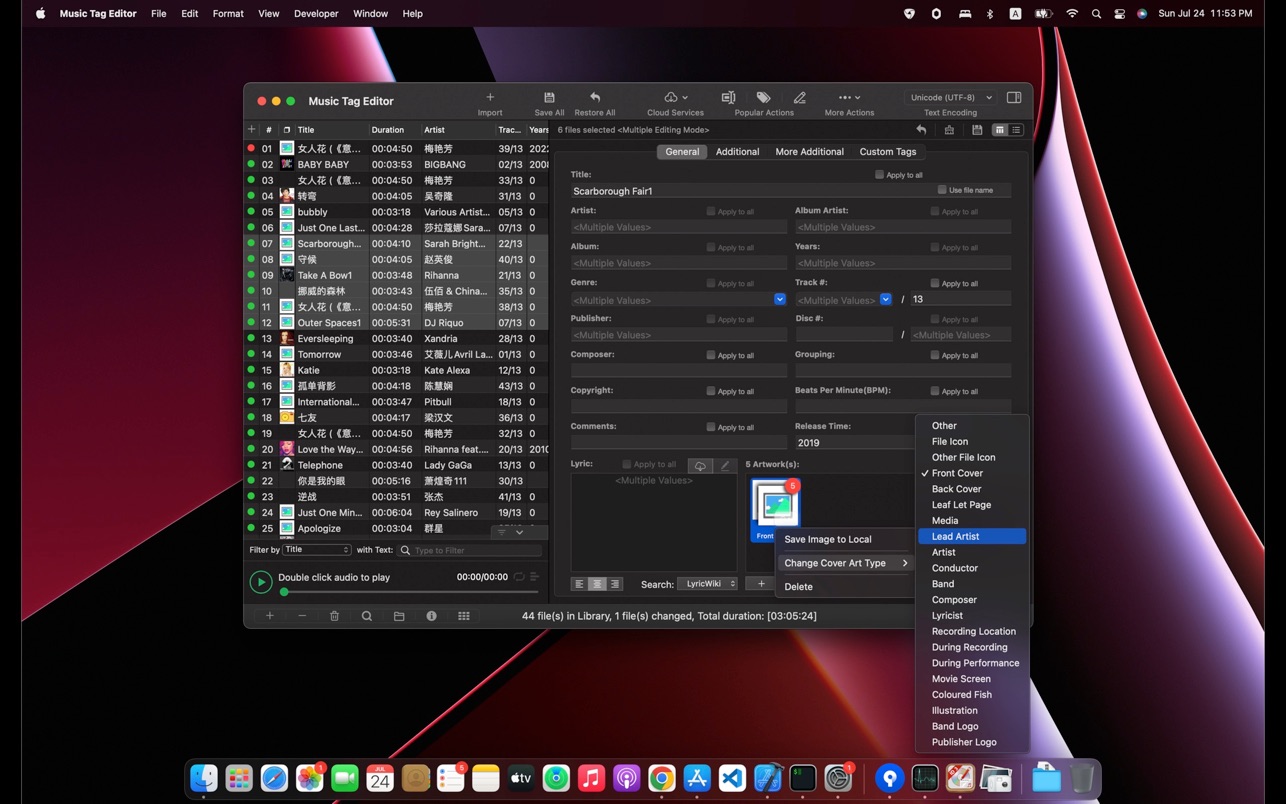Viewport: 1286px width, 804px height.
Task: Toggle the right sidebar panel icon
Action: pyautogui.click(x=1014, y=98)
